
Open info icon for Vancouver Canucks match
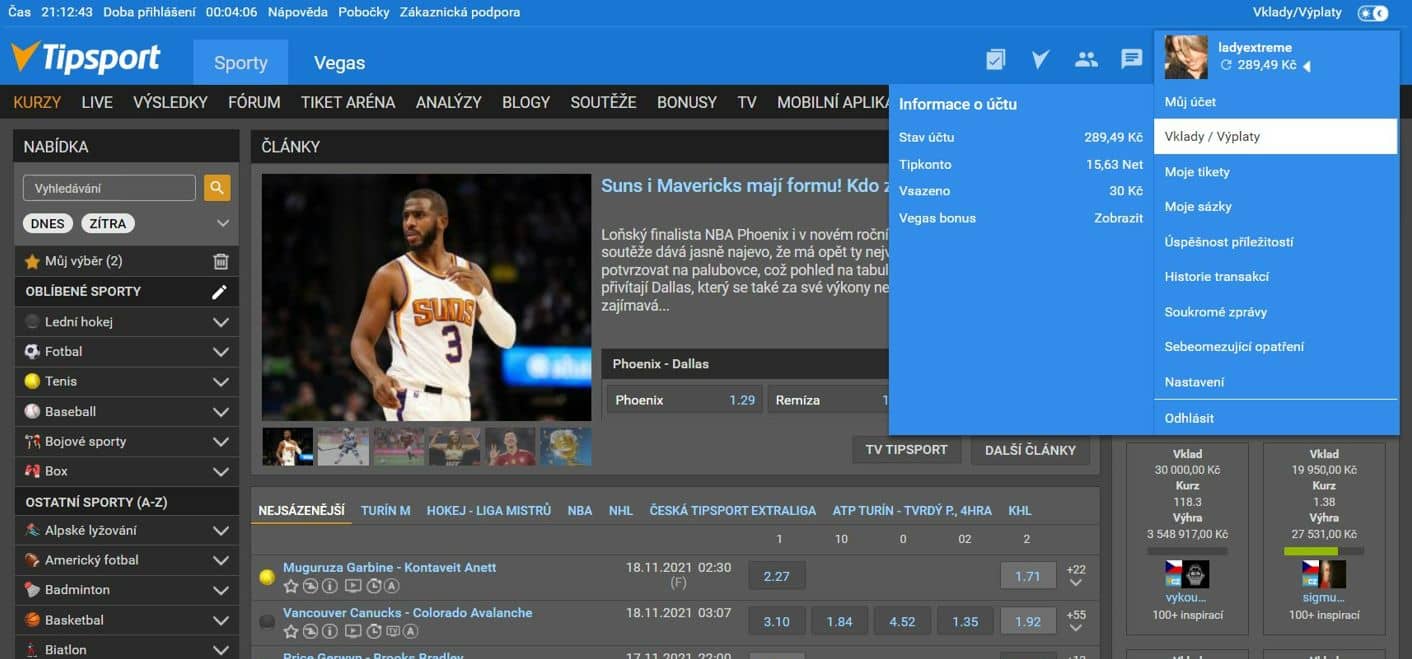pos(331,631)
